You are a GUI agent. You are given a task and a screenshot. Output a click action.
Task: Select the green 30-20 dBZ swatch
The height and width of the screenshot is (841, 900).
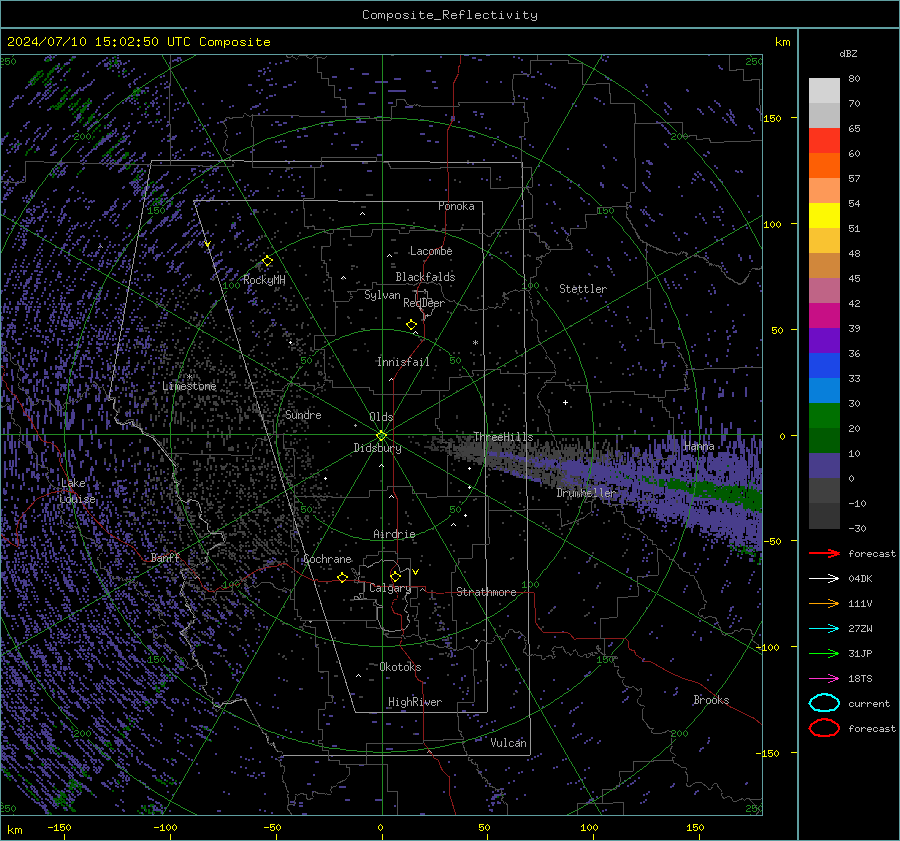[x=824, y=415]
